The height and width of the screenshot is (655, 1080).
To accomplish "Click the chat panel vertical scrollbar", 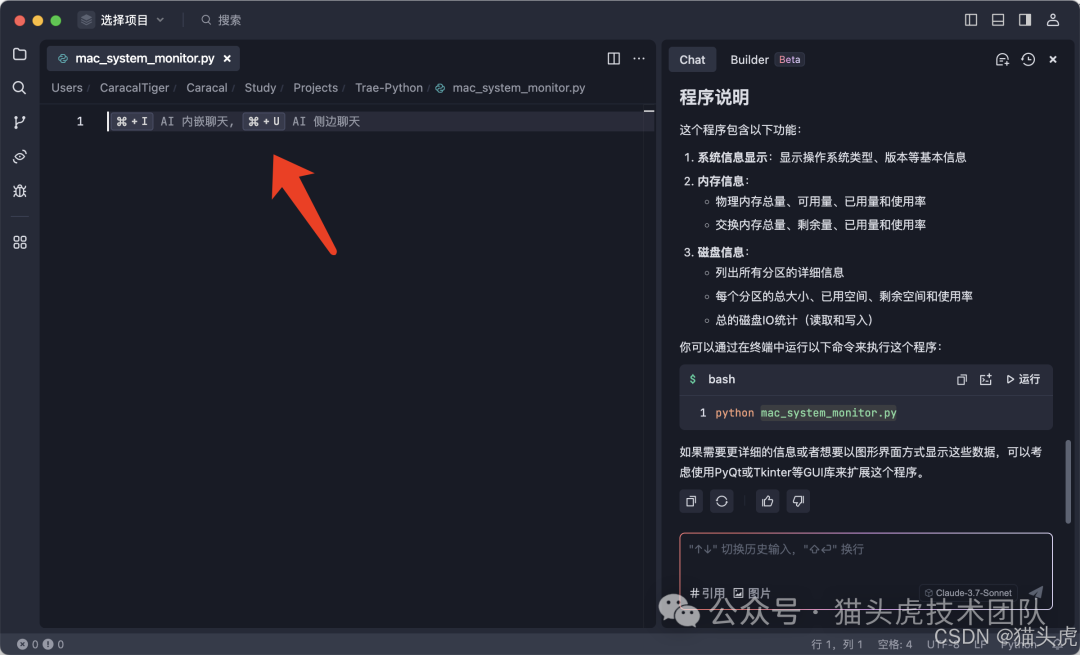I will [1068, 482].
